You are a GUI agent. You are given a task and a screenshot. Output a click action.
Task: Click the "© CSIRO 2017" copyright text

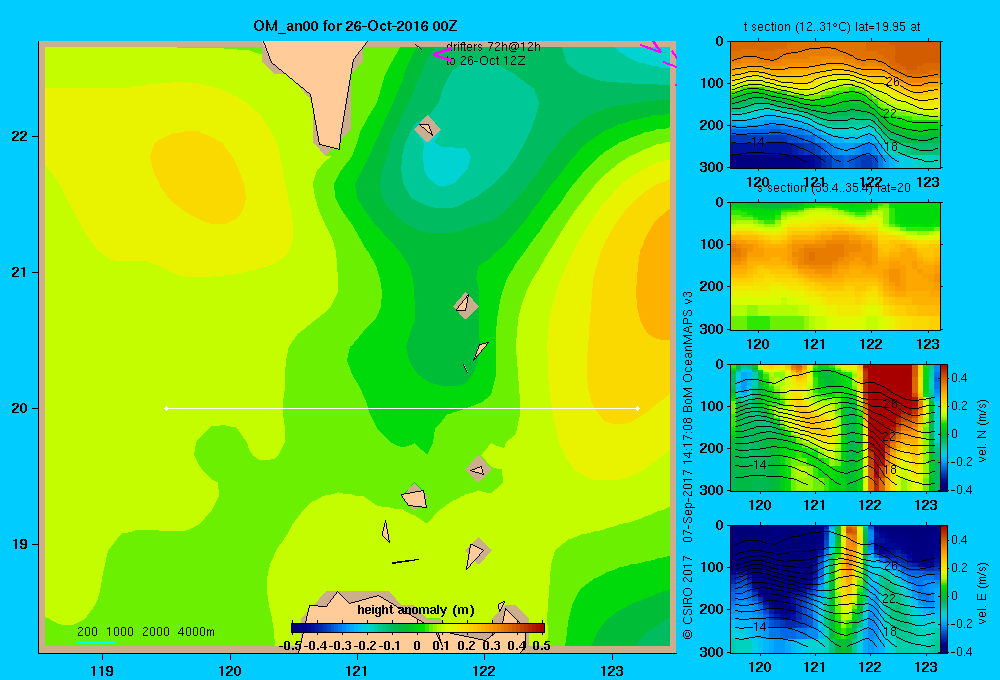(688, 597)
